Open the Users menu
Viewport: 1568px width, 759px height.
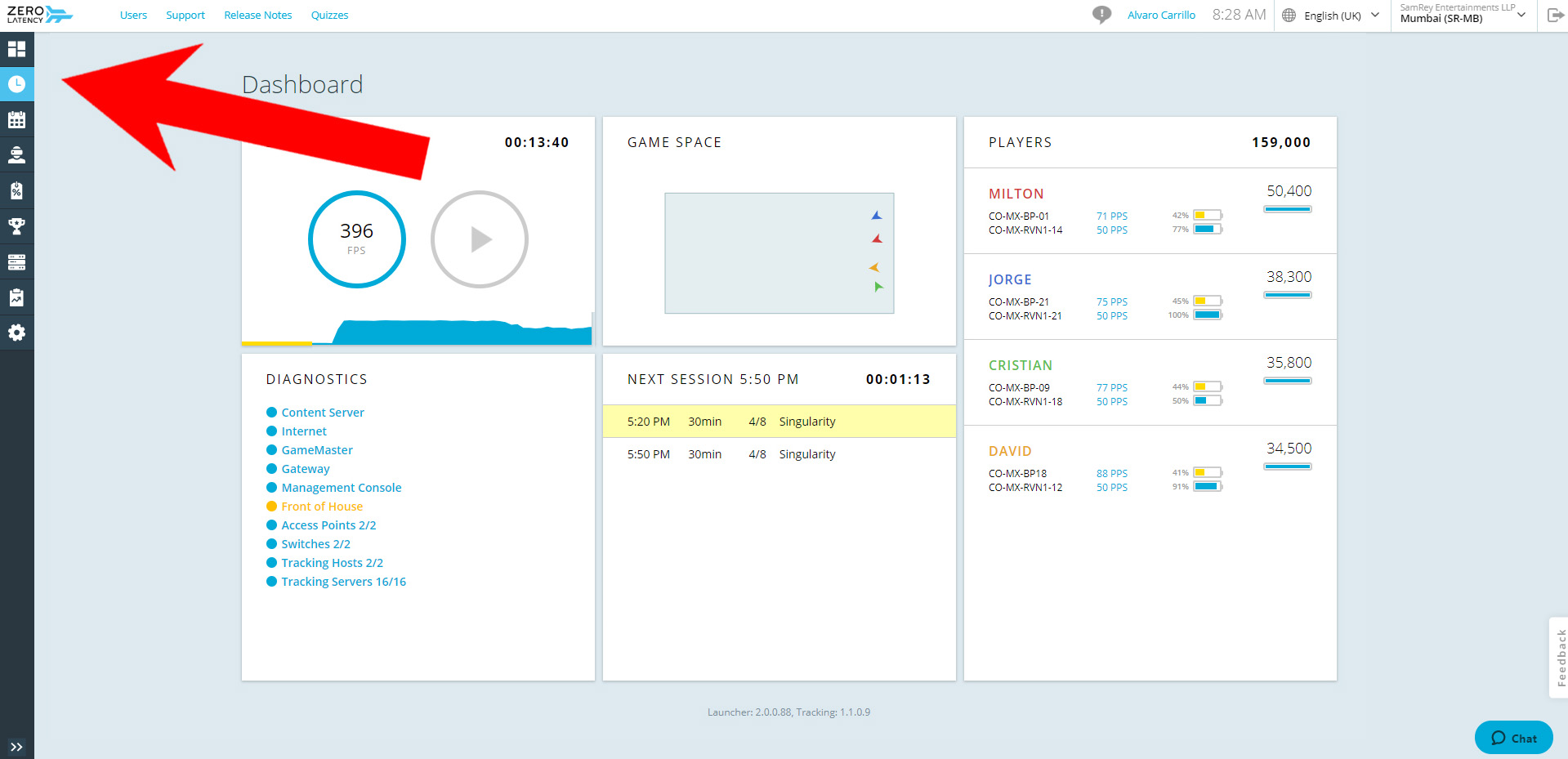[x=133, y=16]
